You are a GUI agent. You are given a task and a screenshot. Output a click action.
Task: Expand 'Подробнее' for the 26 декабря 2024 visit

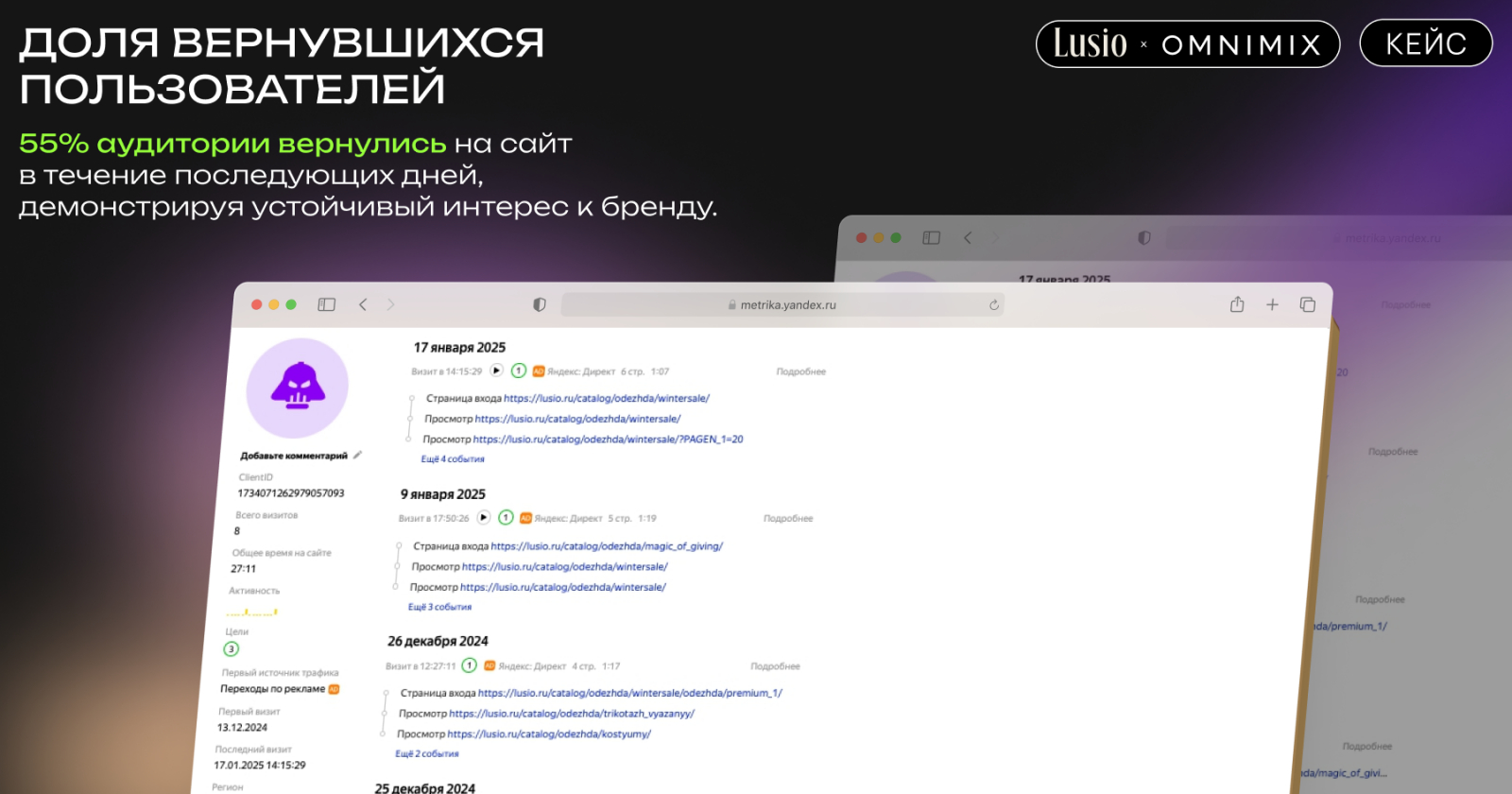click(x=776, y=666)
